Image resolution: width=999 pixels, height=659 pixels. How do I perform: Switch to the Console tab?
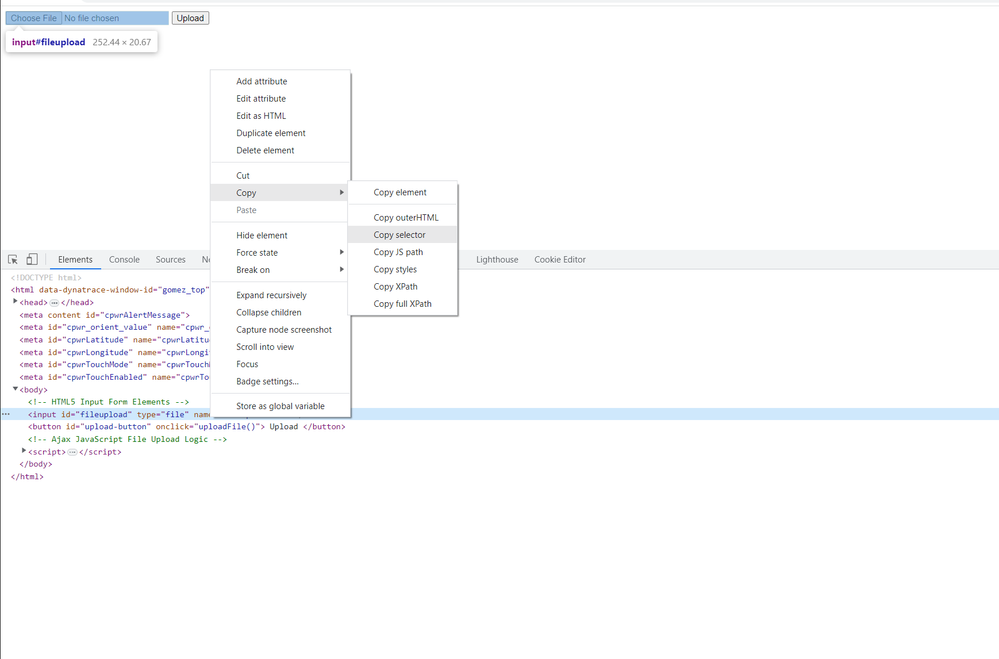[124, 260]
